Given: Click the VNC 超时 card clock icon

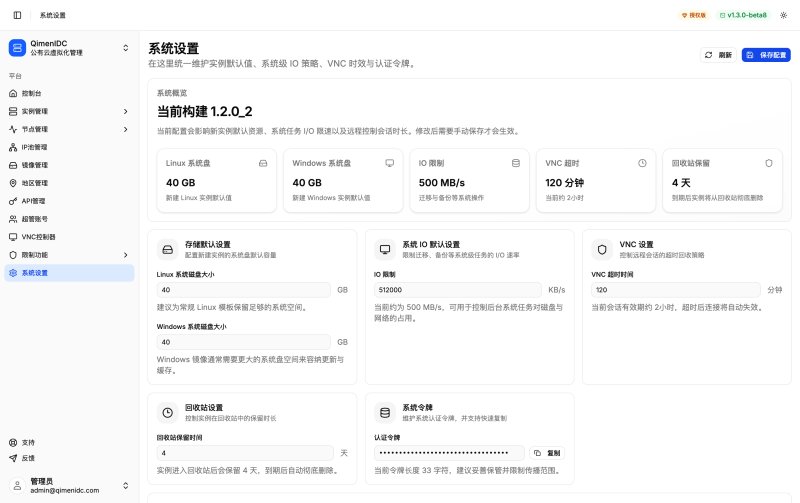Looking at the screenshot, I should click(x=642, y=163).
